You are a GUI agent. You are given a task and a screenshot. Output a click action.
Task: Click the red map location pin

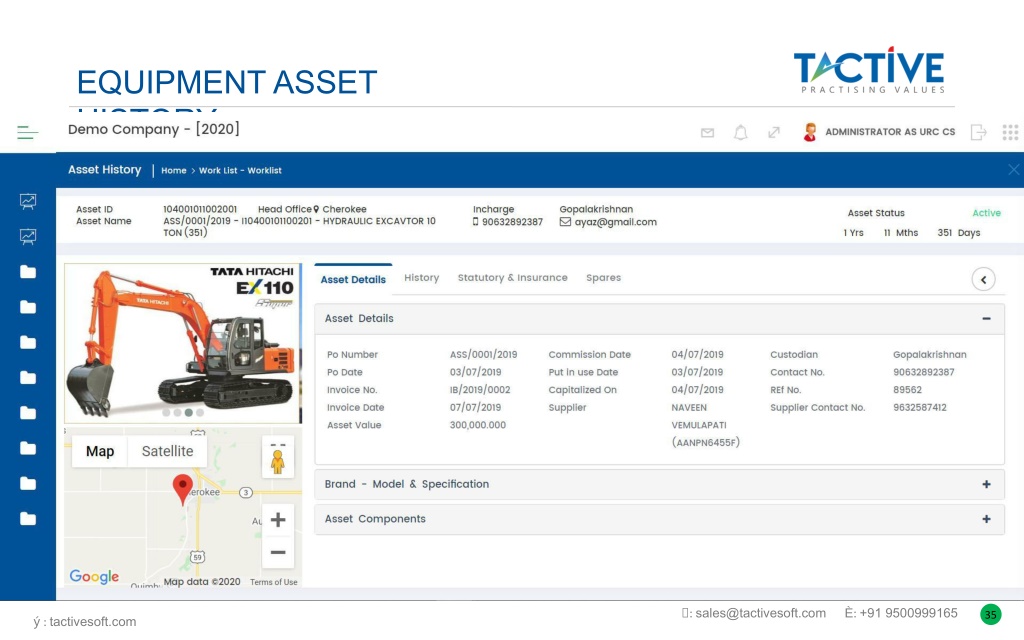182,490
